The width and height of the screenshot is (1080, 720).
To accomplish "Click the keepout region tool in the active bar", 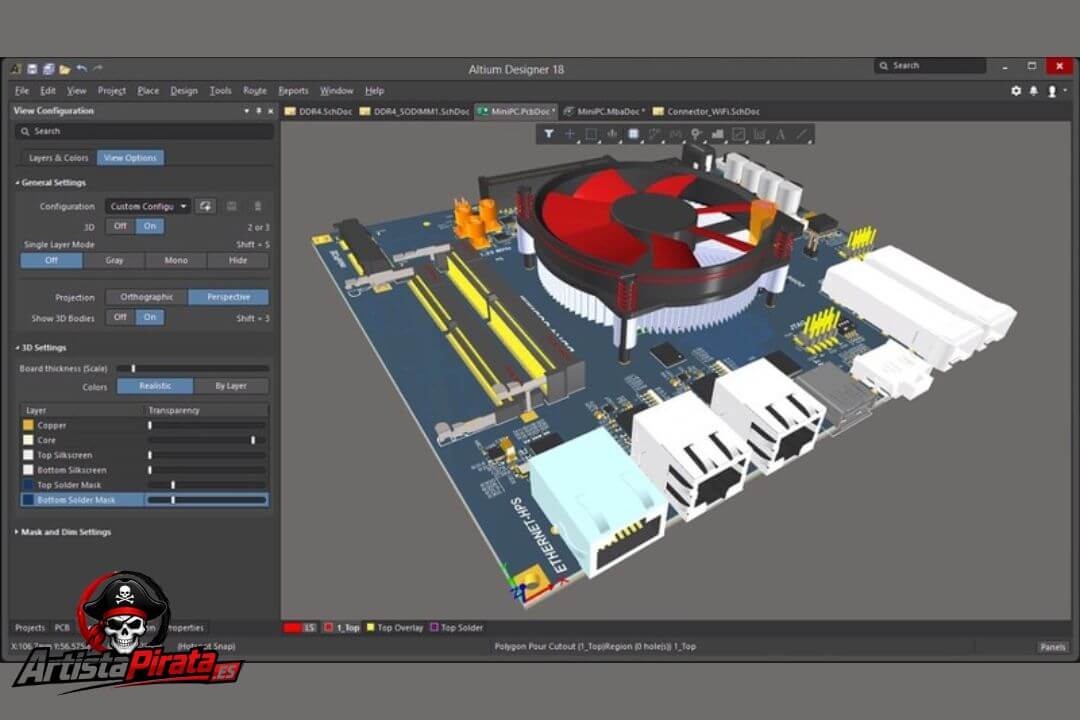I will 738,134.
